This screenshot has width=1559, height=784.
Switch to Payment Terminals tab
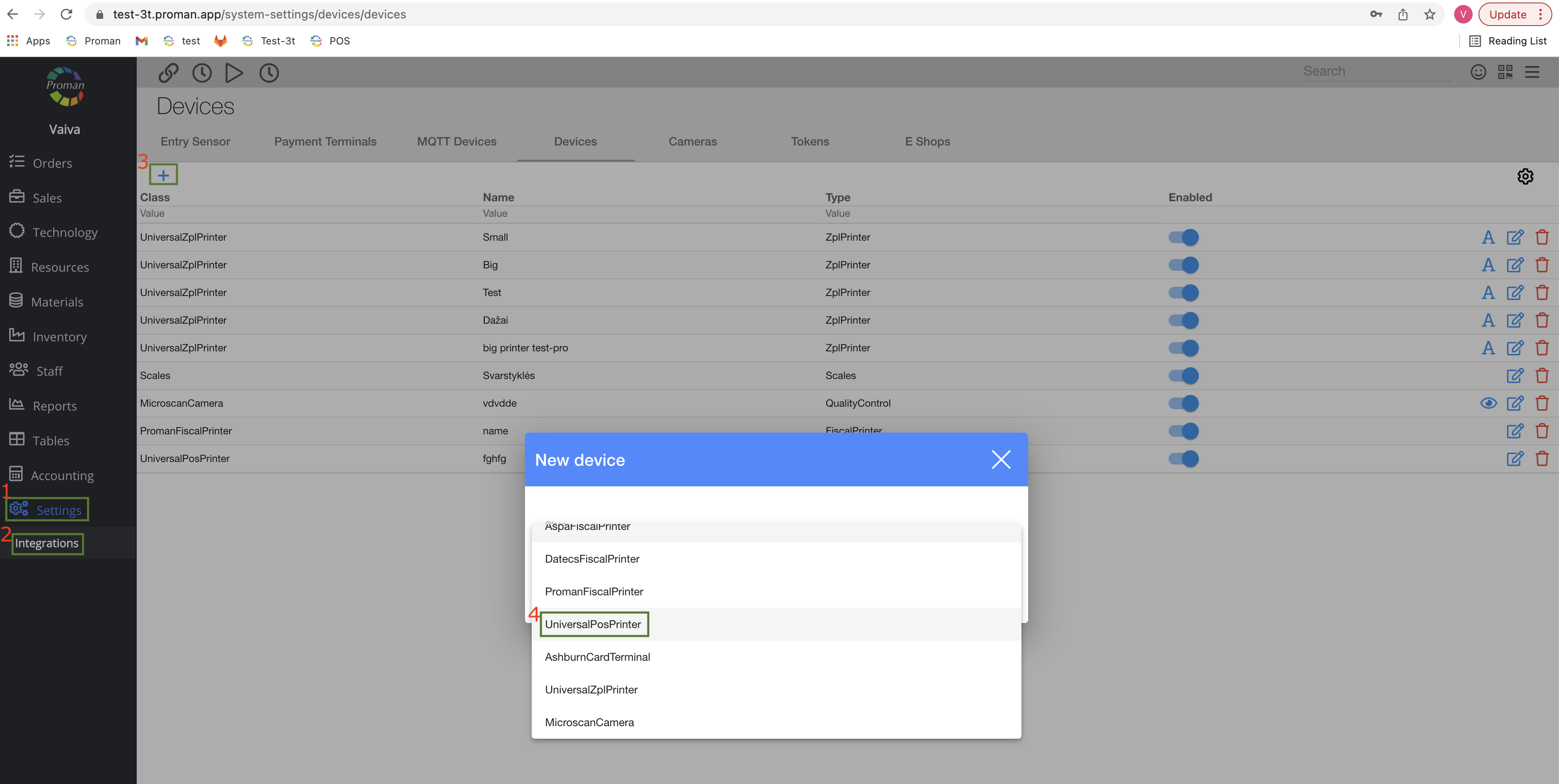(325, 142)
